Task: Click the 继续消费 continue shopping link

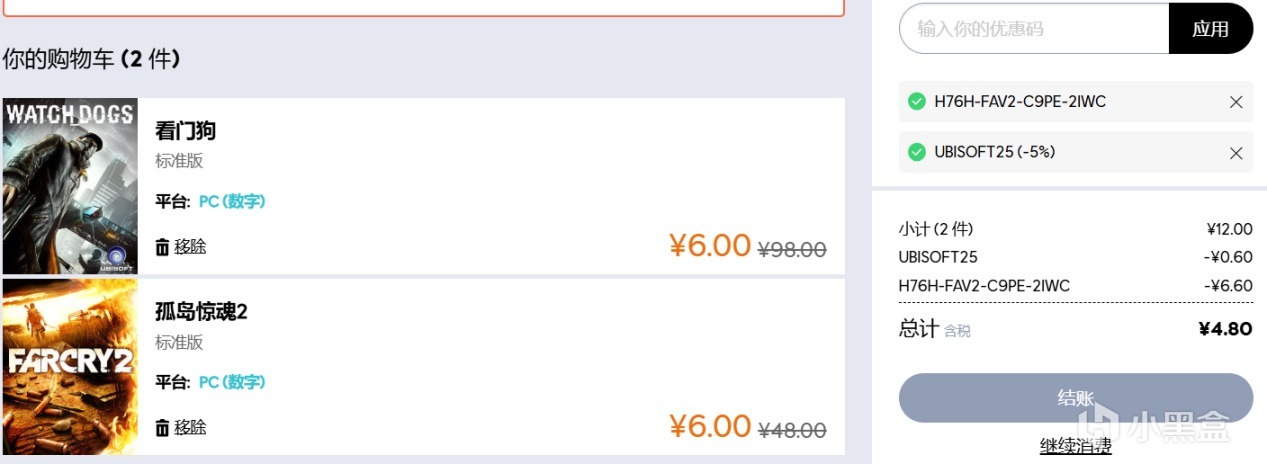Action: click(x=1075, y=447)
